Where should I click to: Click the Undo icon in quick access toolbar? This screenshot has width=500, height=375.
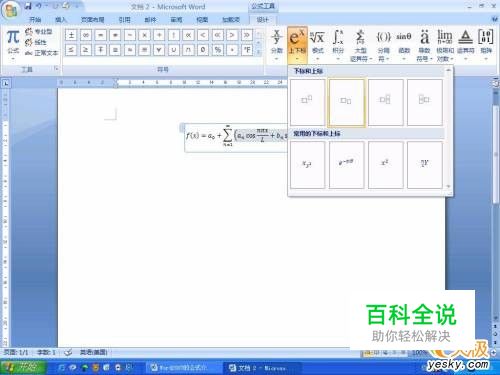point(39,6)
